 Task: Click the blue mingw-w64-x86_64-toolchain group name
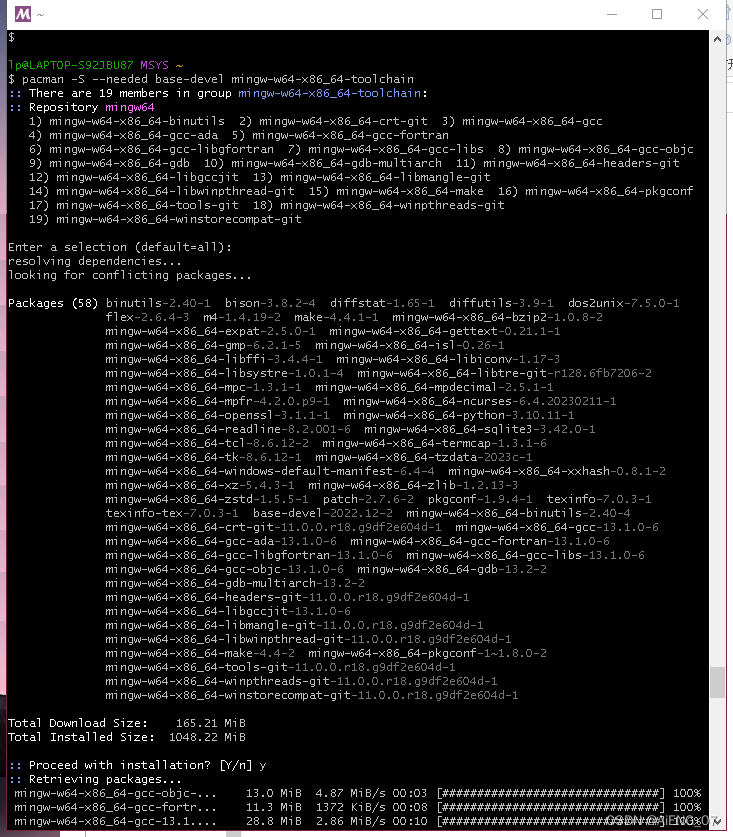329,93
